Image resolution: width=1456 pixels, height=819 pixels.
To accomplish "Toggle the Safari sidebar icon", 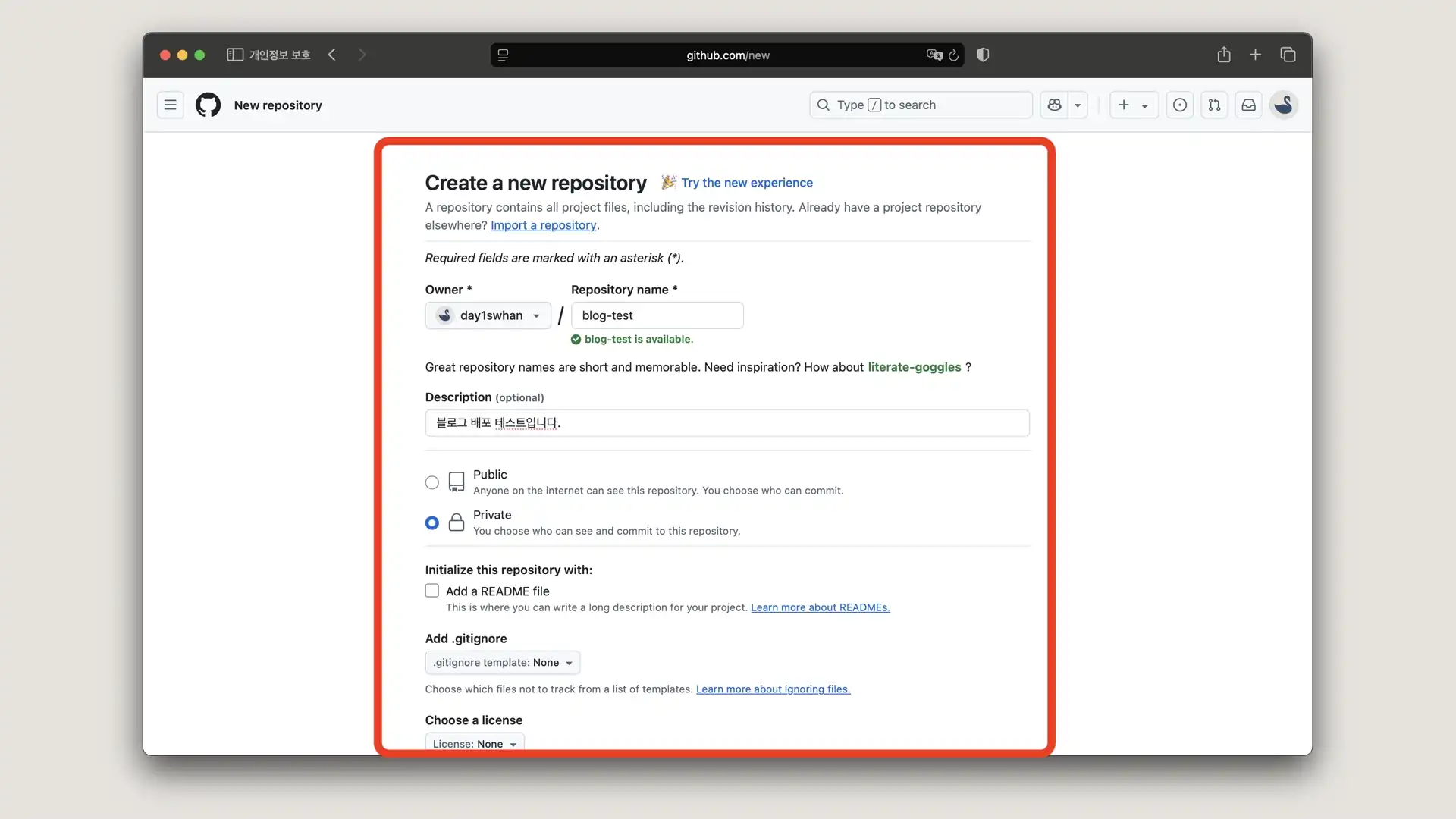I will [235, 55].
